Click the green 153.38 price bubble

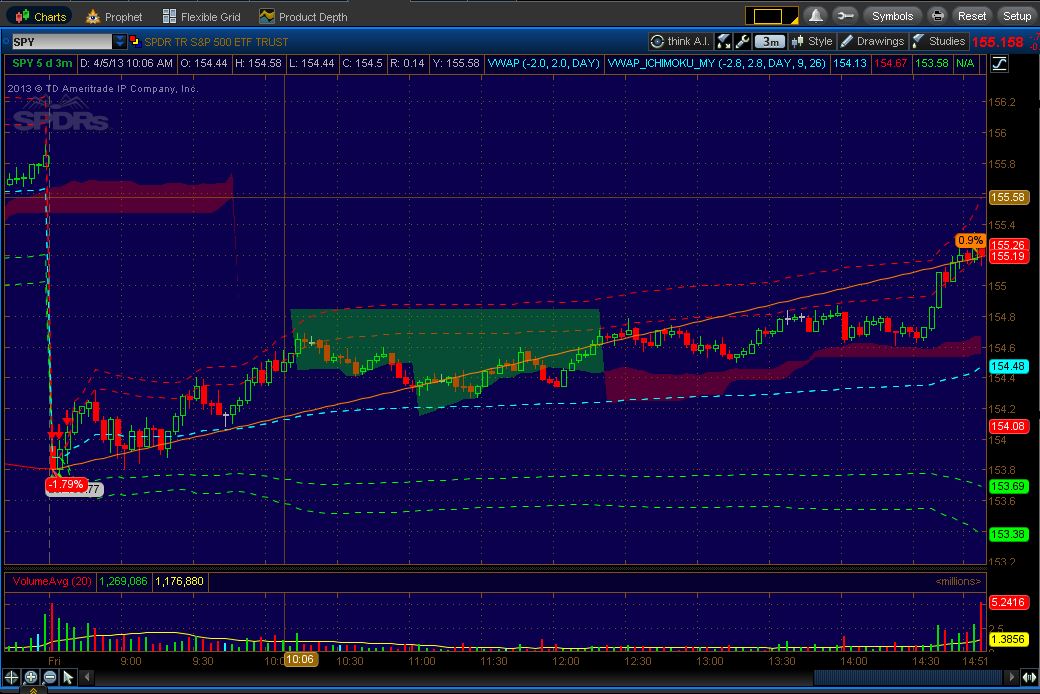click(x=1008, y=534)
